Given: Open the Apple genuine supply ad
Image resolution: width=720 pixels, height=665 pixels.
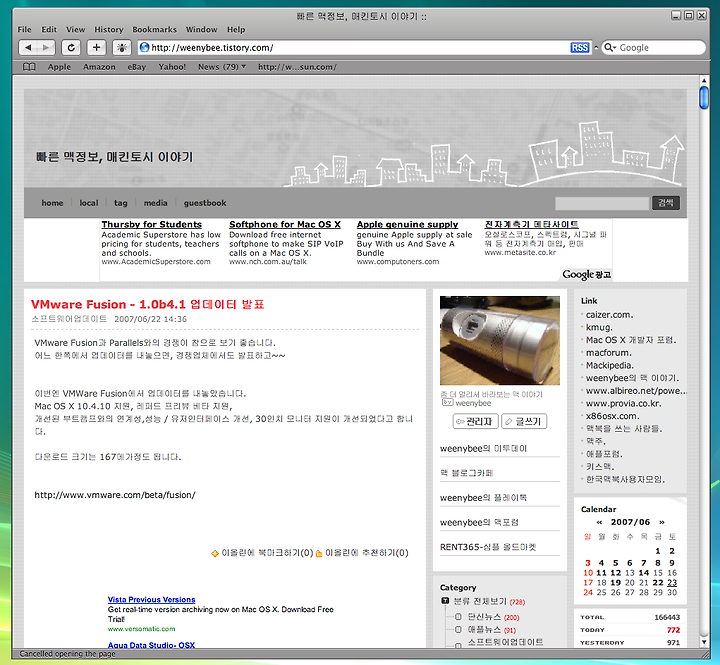Looking at the screenshot, I should coord(407,225).
